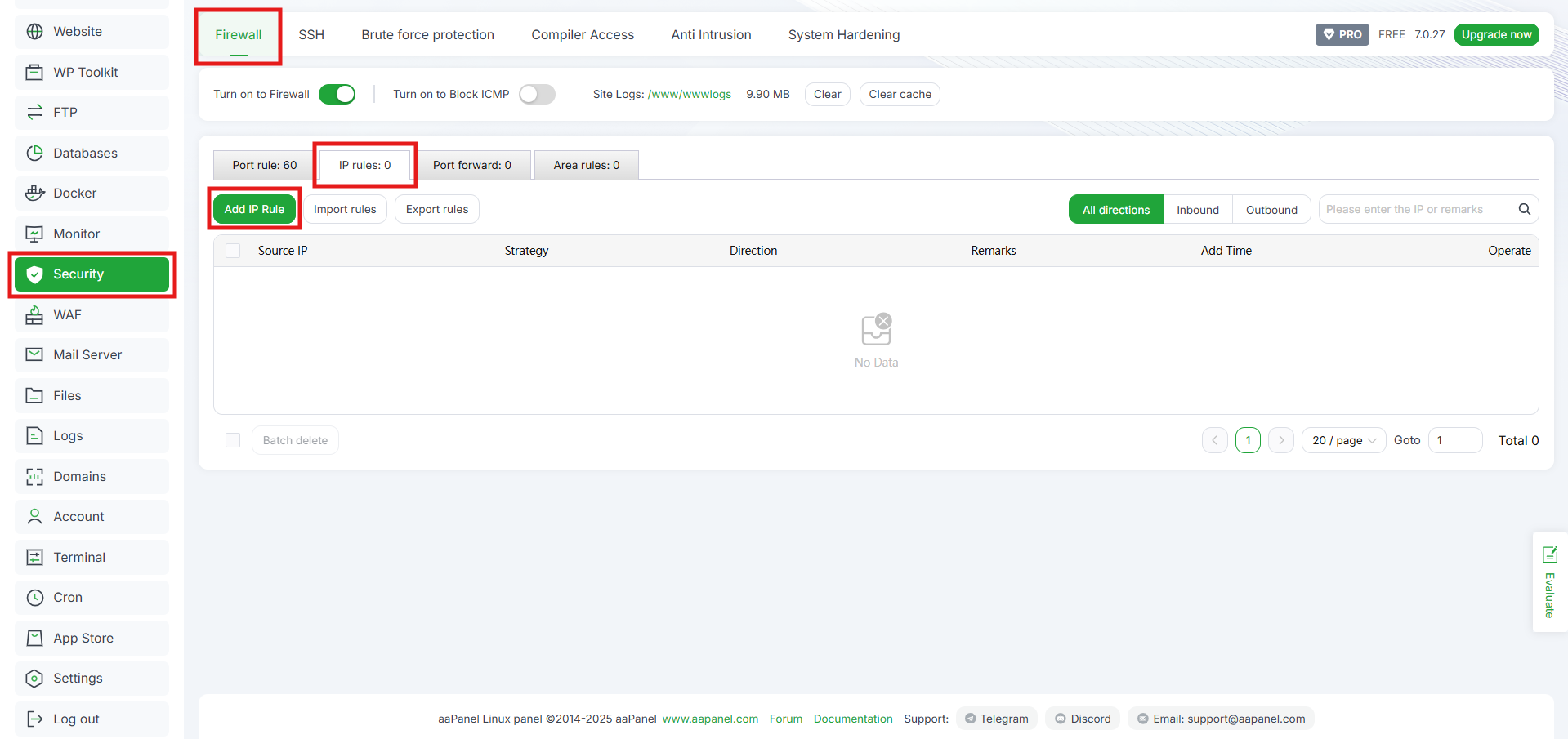Click the Telegram support icon
The height and width of the screenshot is (739, 1568).
point(970,719)
